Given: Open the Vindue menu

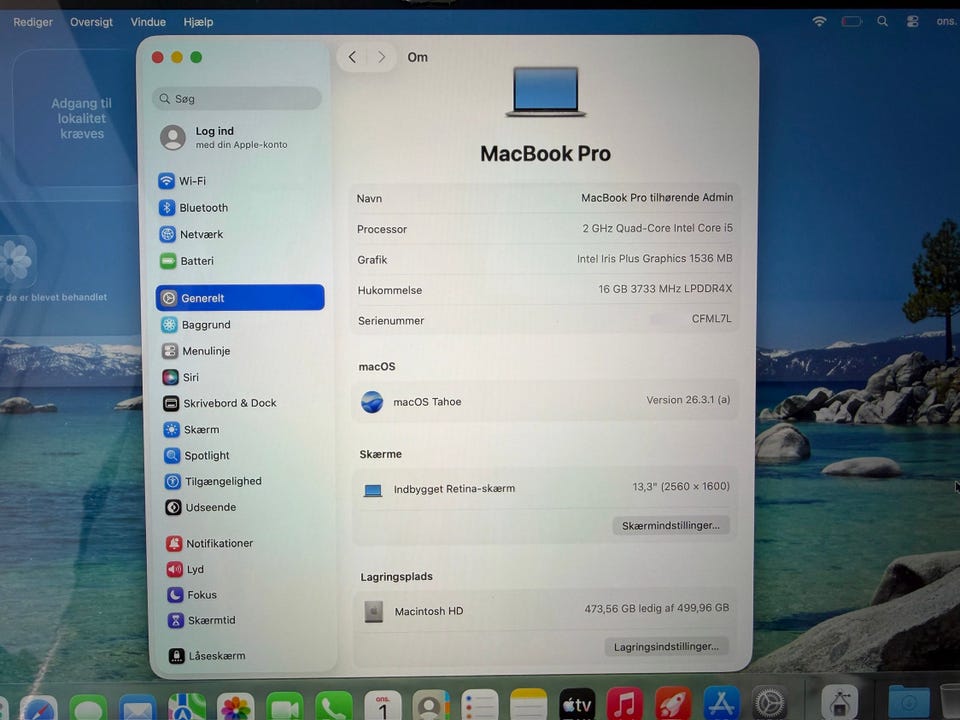Looking at the screenshot, I should point(148,22).
